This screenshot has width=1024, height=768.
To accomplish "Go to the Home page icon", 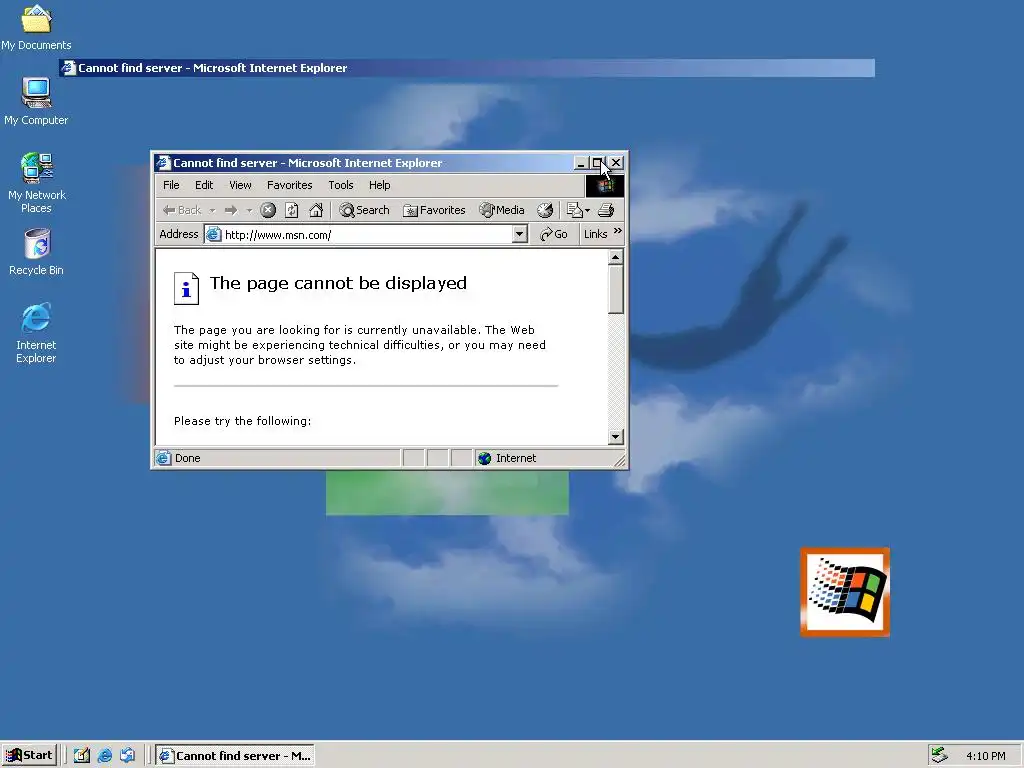I will point(316,210).
